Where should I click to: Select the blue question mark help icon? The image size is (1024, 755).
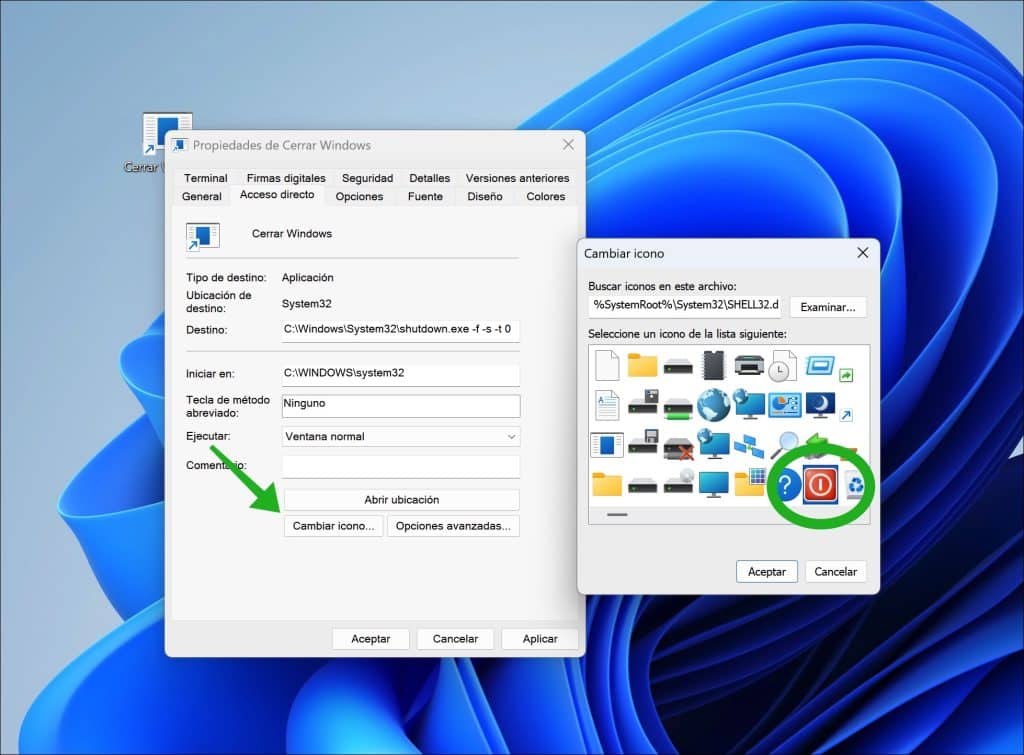[786, 485]
